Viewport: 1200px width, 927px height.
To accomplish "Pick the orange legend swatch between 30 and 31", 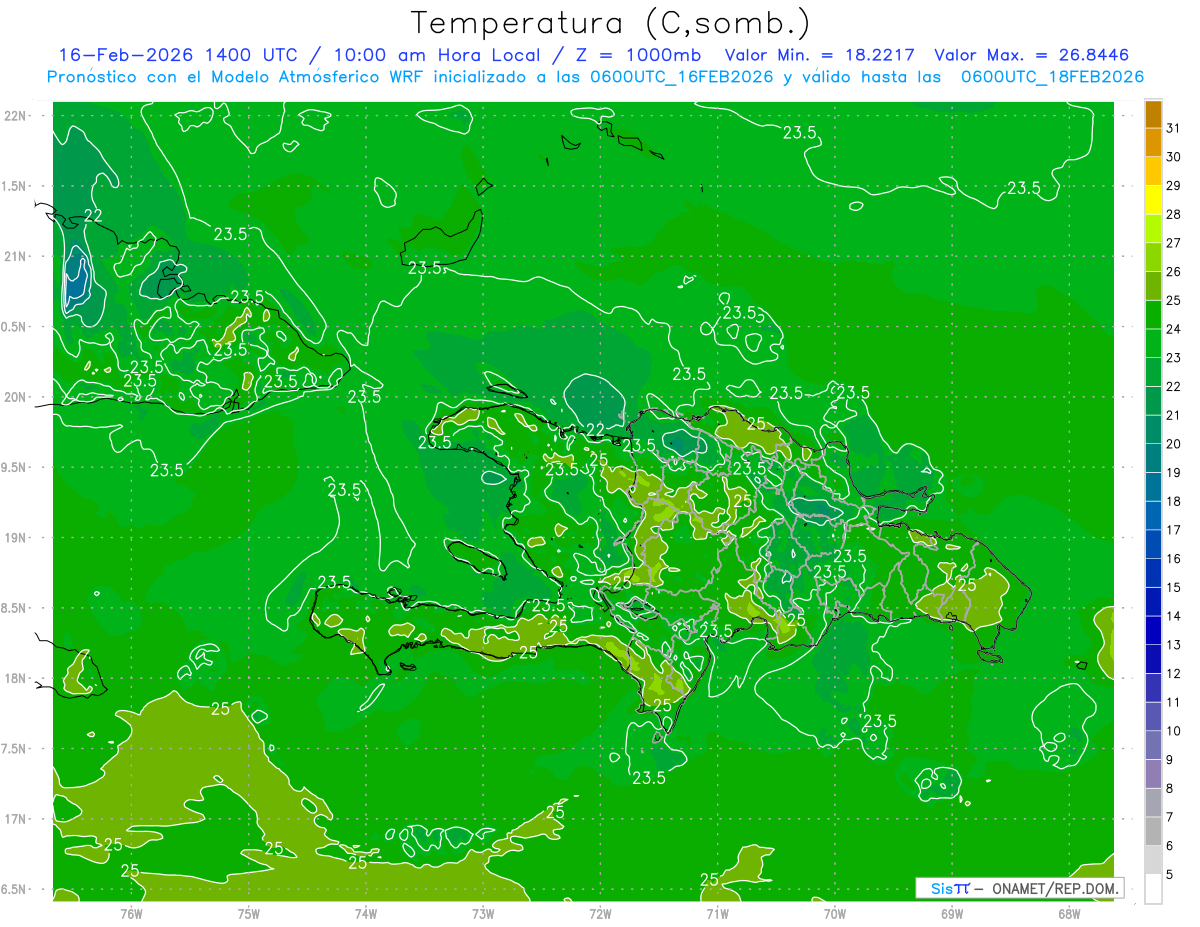I will pos(1153,143).
